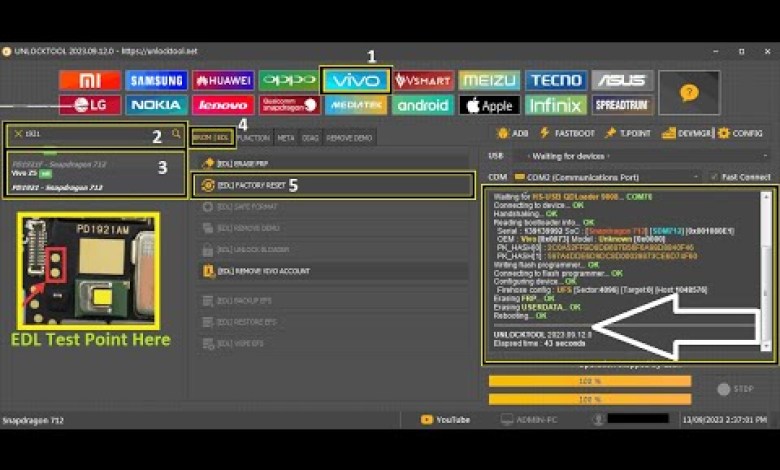Open the ASUS brand section

622,80
